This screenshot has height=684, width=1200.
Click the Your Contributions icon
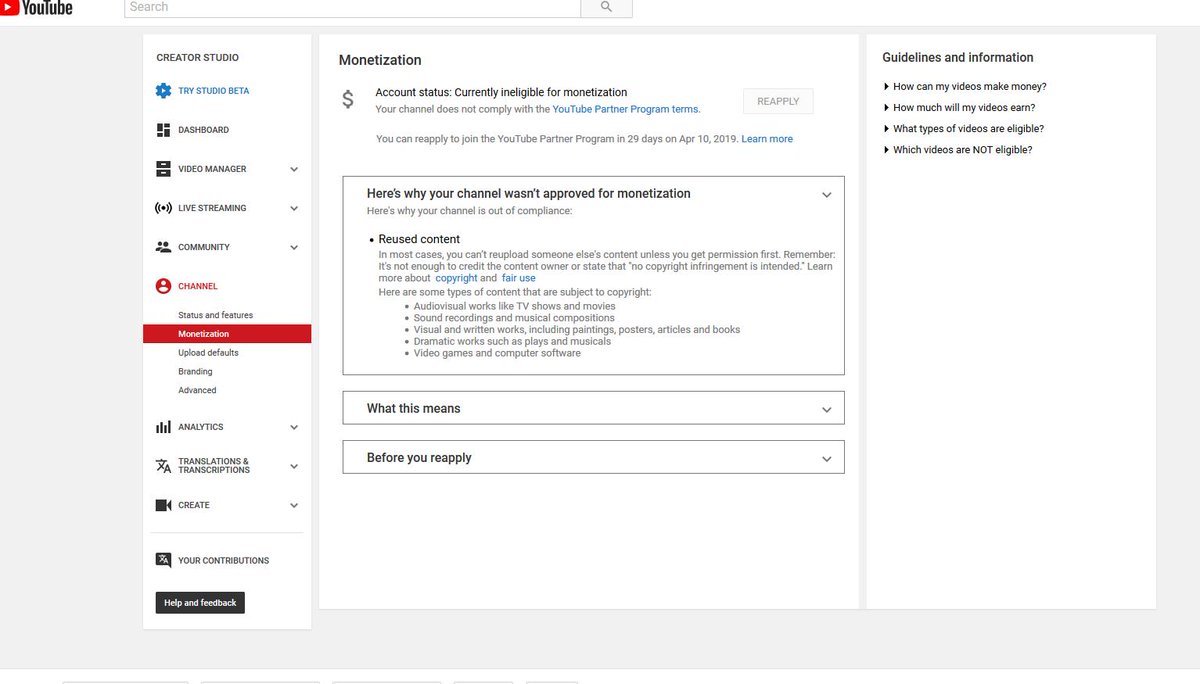coord(163,560)
